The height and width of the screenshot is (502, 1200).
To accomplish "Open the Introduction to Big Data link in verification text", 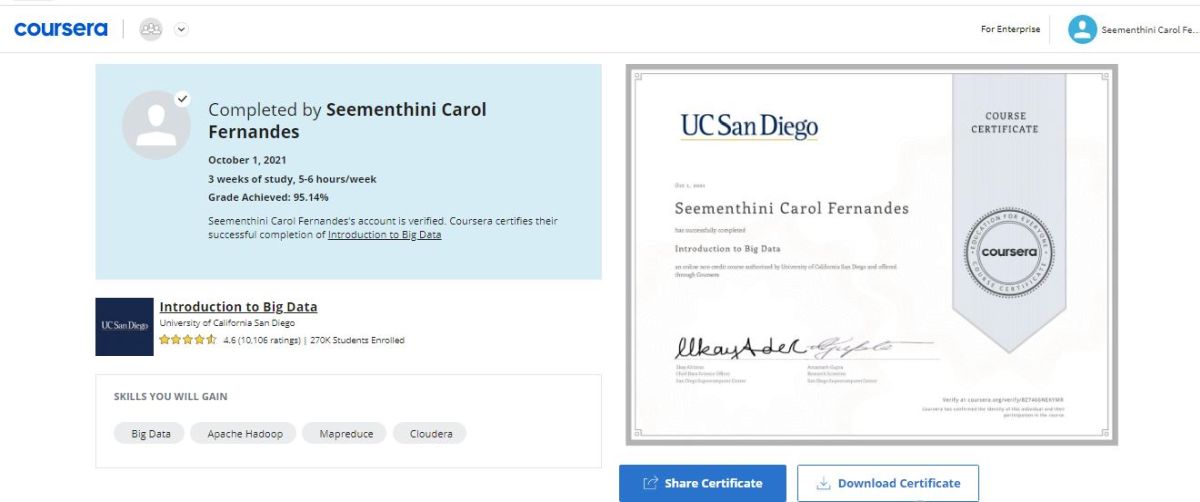I will pos(384,235).
